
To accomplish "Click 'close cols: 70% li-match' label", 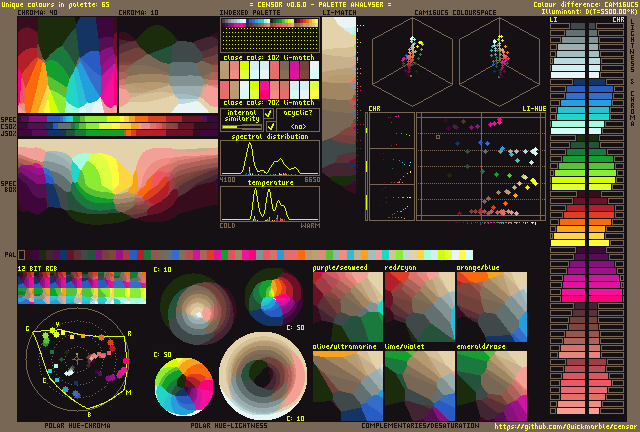I will (269, 103).
